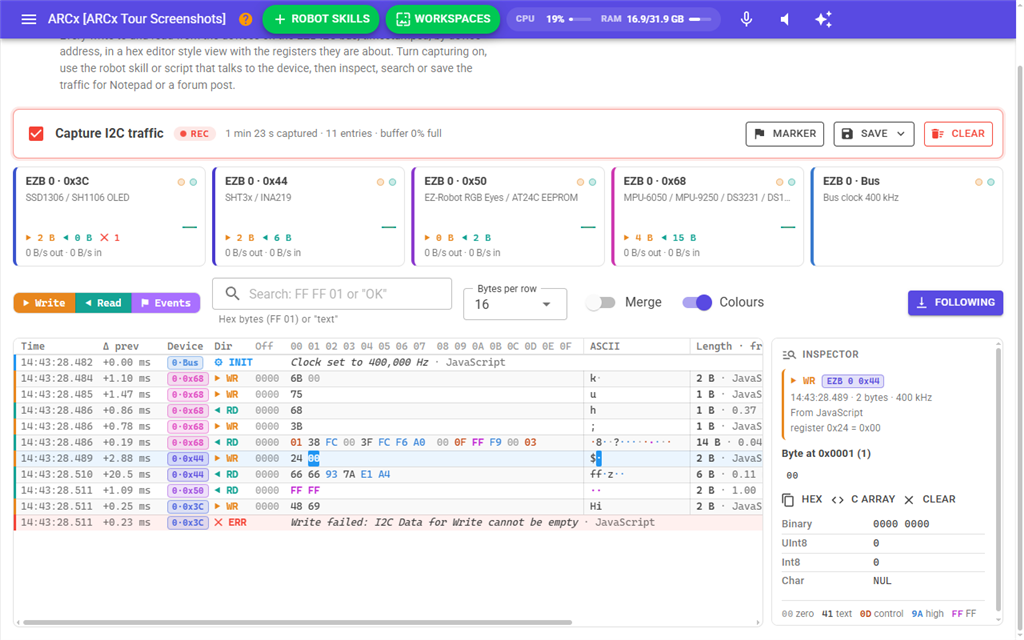The width and height of the screenshot is (1024, 640).
Task: Click the CPU usage meter
Action: 553,19
